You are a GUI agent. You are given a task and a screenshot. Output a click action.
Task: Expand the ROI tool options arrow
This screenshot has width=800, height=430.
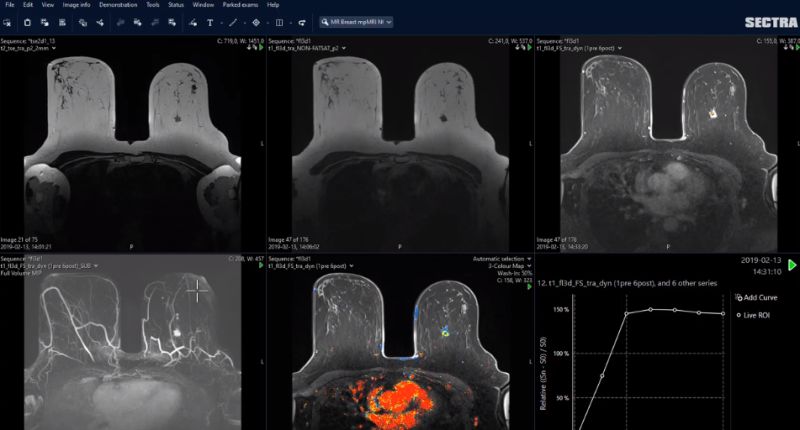coord(267,23)
